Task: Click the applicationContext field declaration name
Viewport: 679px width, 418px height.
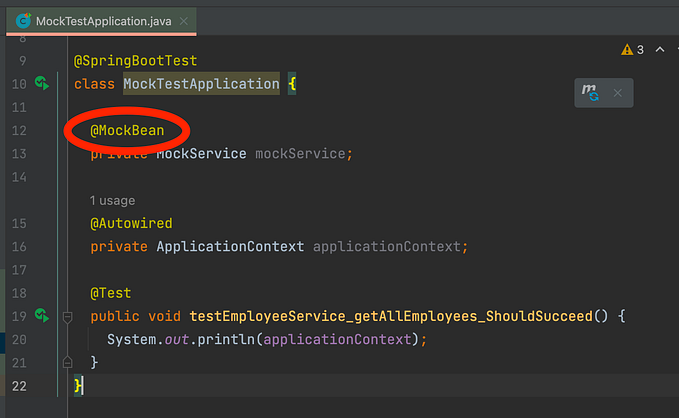Action: (387, 246)
